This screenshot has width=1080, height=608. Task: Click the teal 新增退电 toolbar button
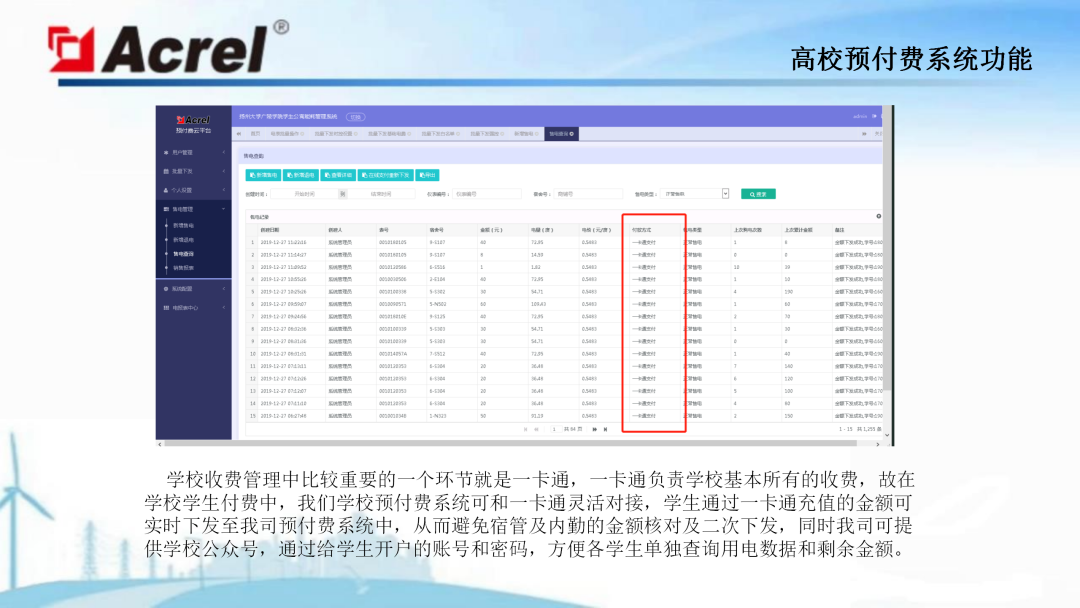pos(301,175)
